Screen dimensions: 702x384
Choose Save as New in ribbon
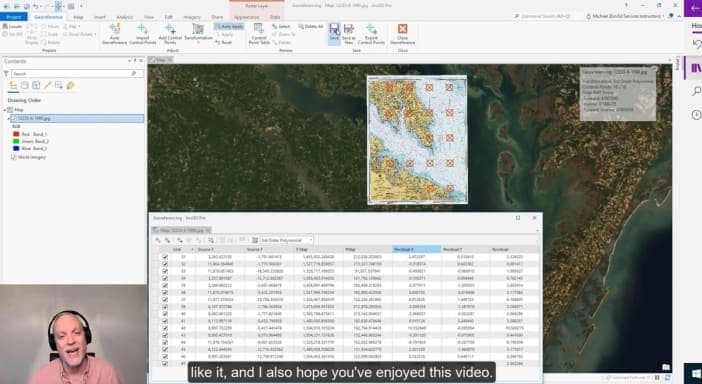pos(349,34)
